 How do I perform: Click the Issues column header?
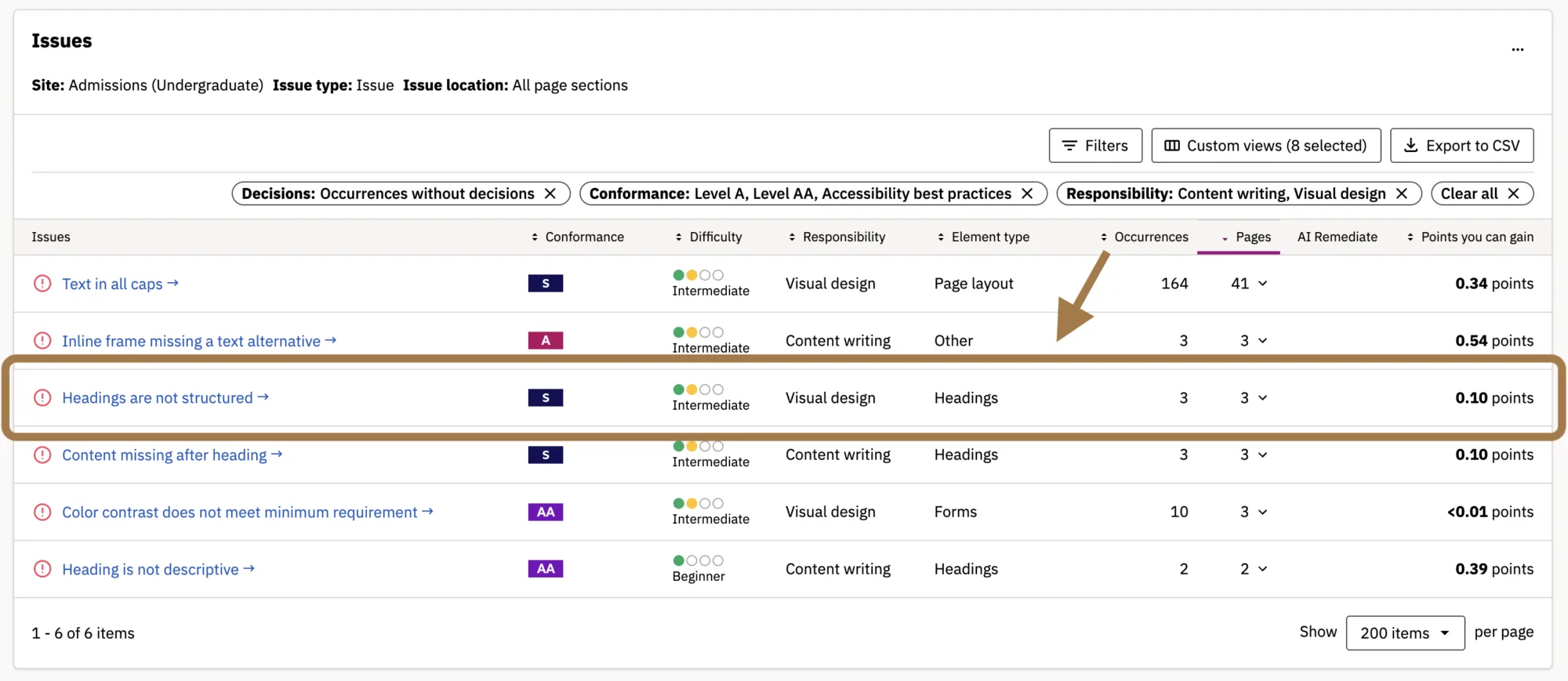(x=51, y=237)
